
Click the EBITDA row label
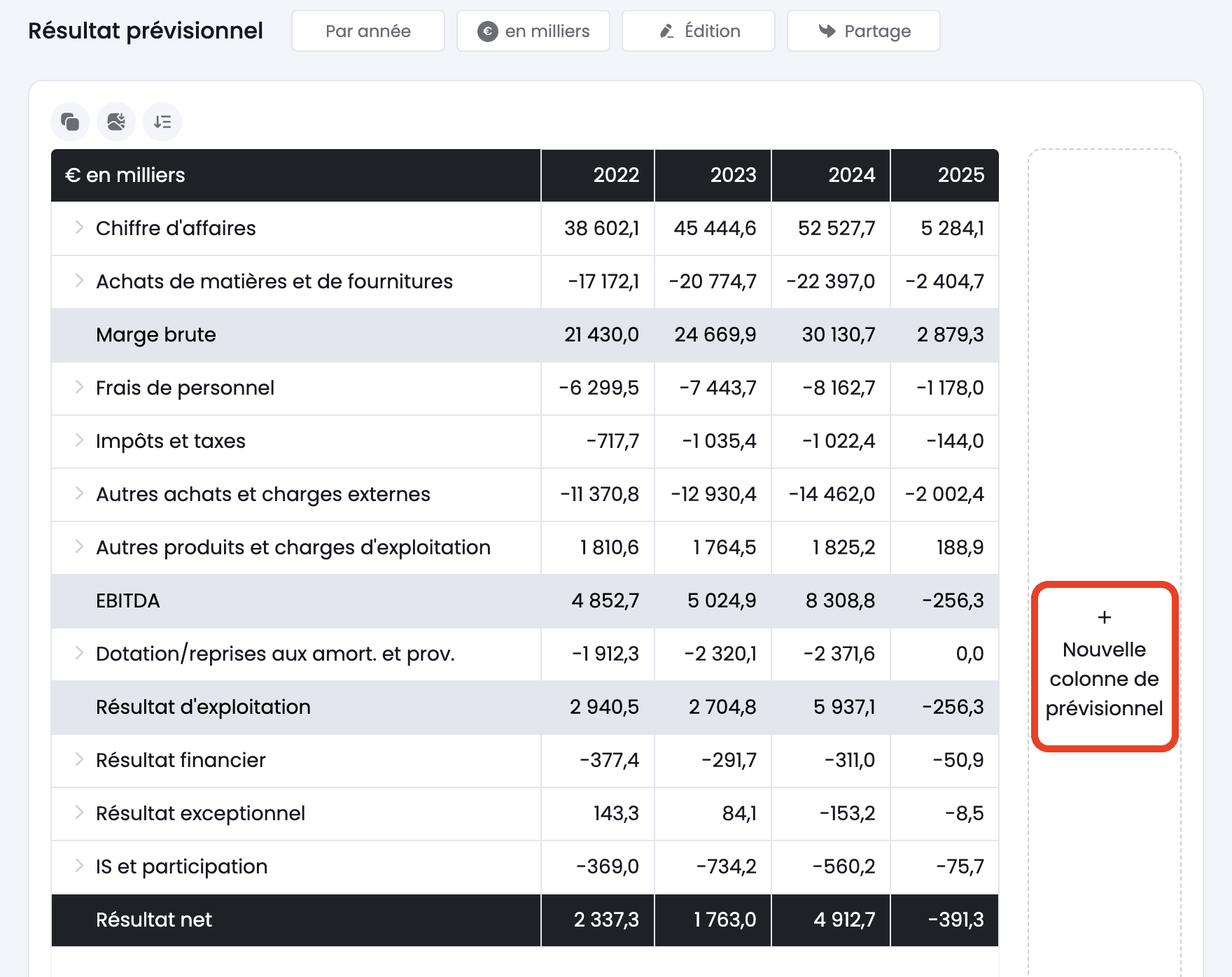click(x=128, y=600)
